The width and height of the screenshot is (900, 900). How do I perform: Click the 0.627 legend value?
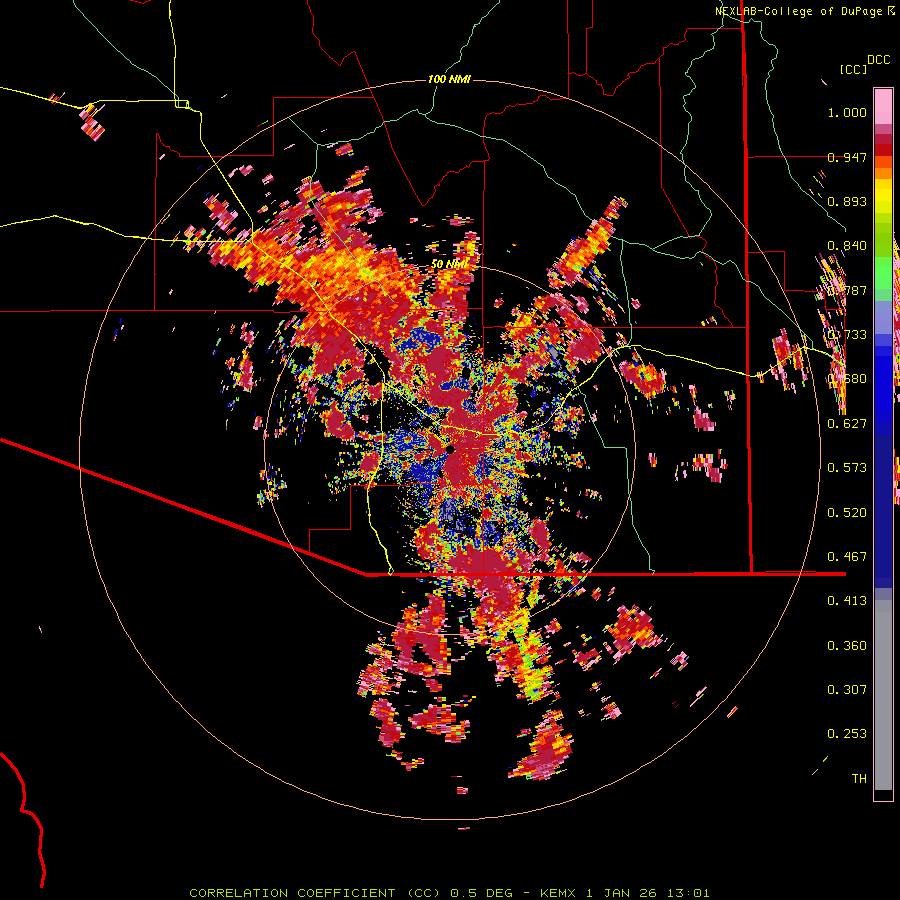coord(847,424)
